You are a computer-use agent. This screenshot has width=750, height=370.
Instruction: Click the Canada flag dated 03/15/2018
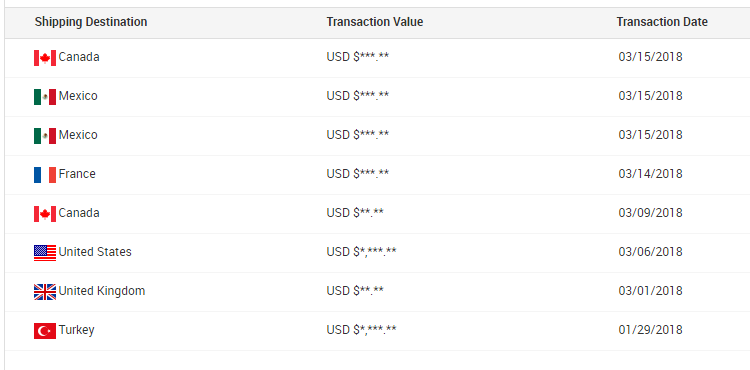pyautogui.click(x=45, y=58)
